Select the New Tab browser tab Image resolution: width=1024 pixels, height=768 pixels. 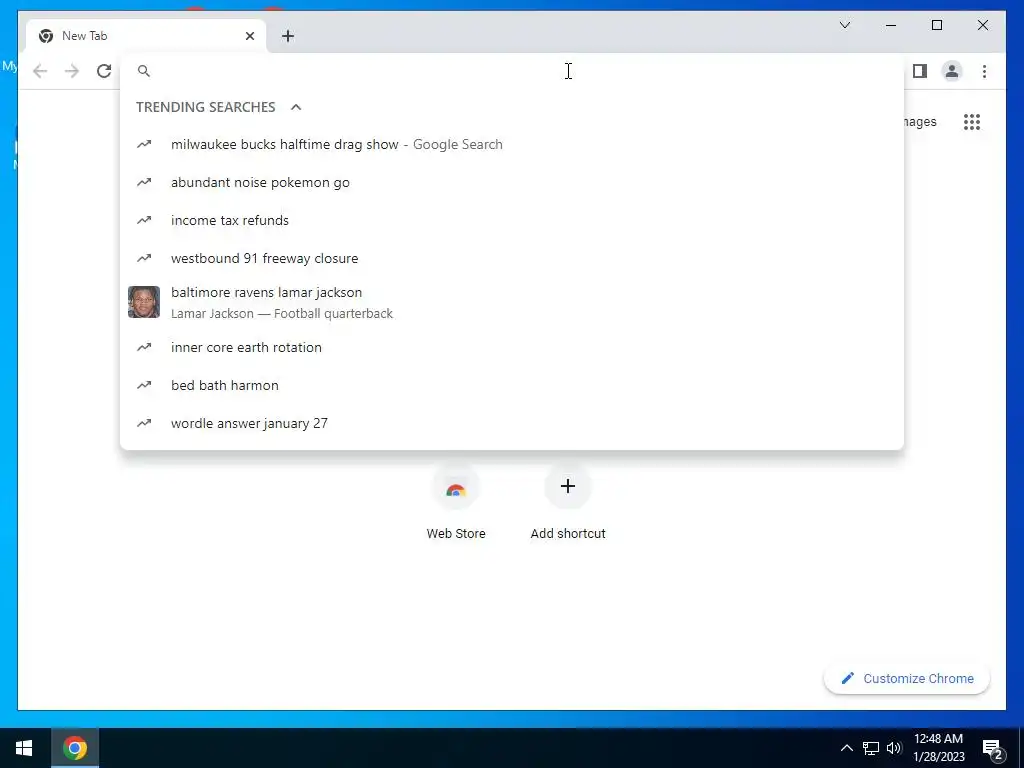tap(146, 36)
